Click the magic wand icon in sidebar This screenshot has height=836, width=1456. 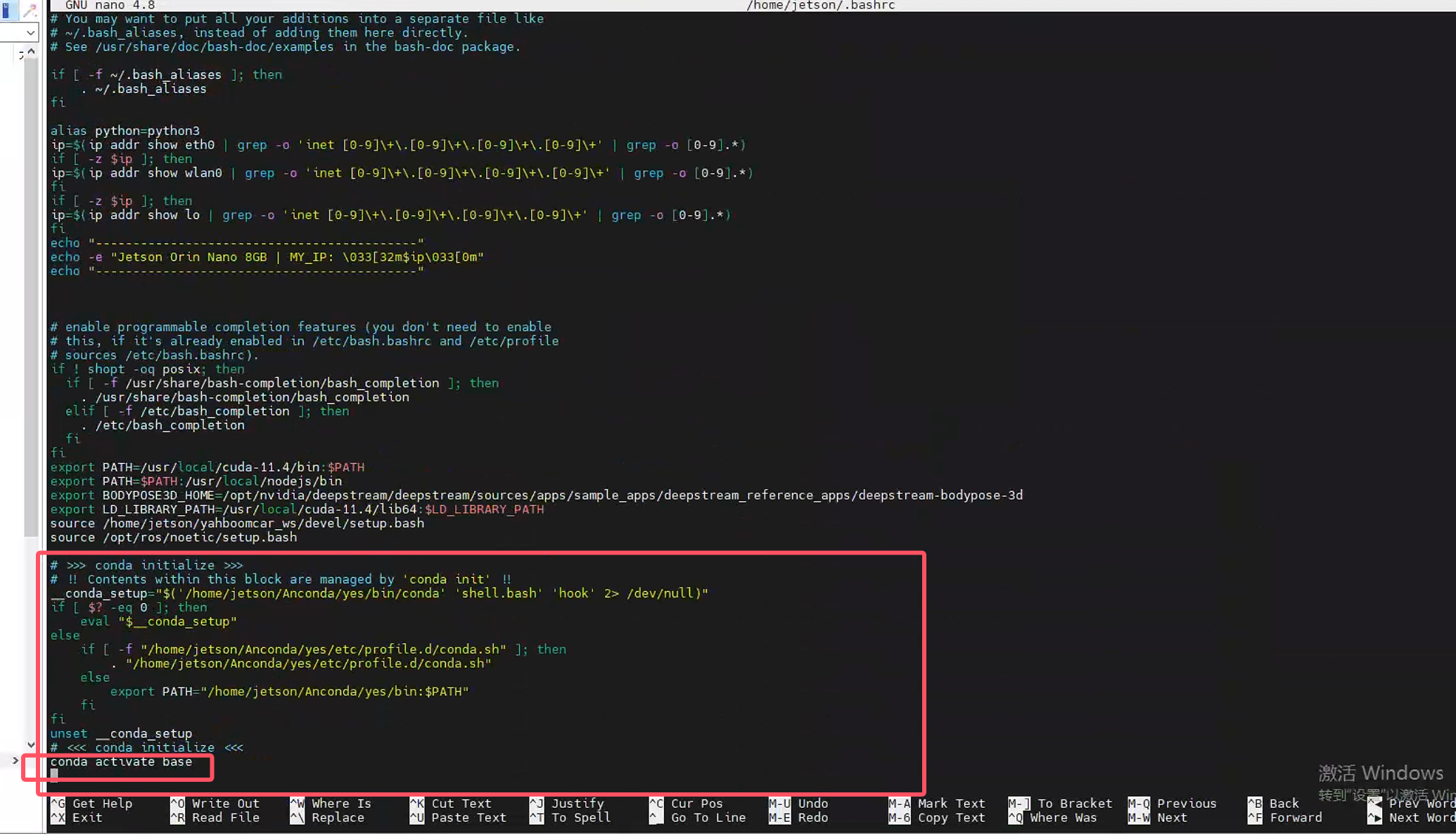point(30,10)
